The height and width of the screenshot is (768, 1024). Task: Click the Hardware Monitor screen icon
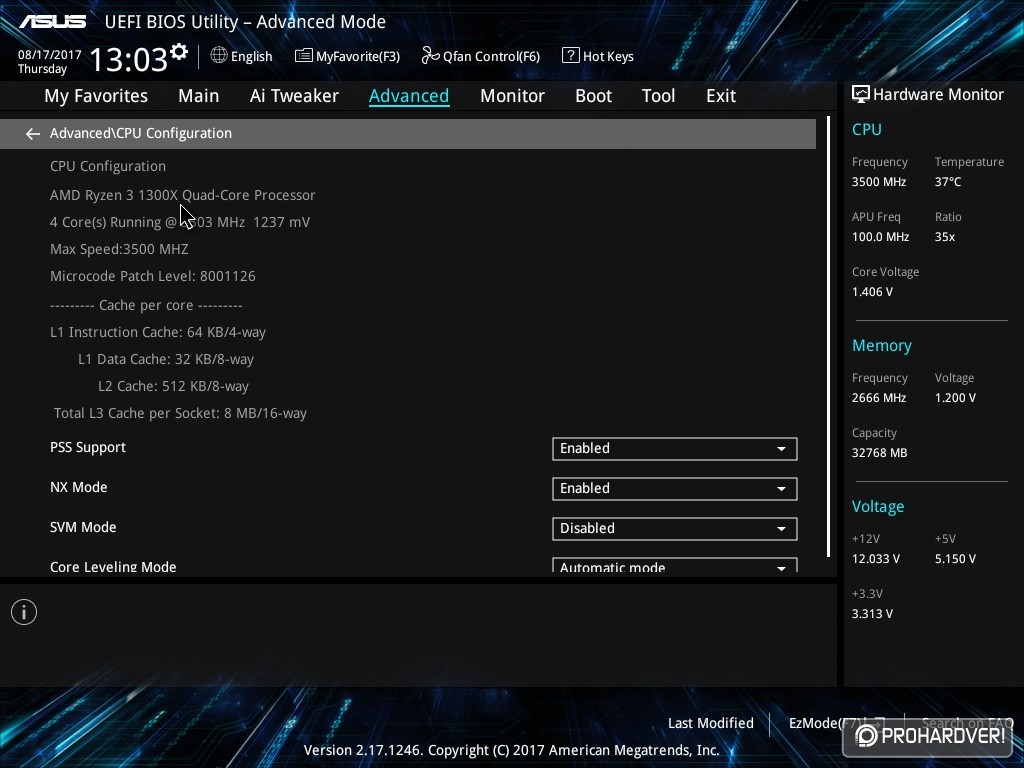point(860,94)
